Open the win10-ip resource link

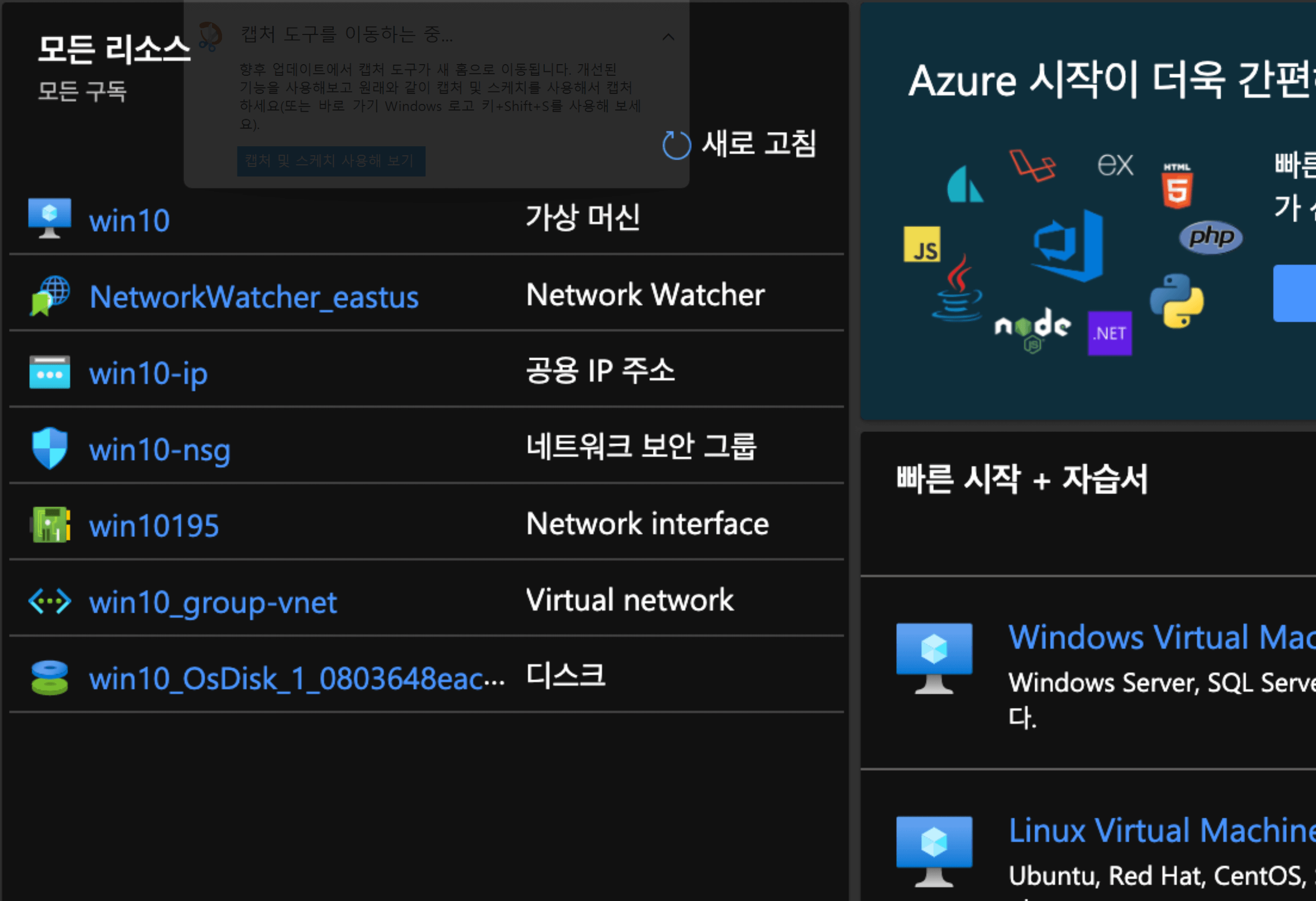[148, 374]
